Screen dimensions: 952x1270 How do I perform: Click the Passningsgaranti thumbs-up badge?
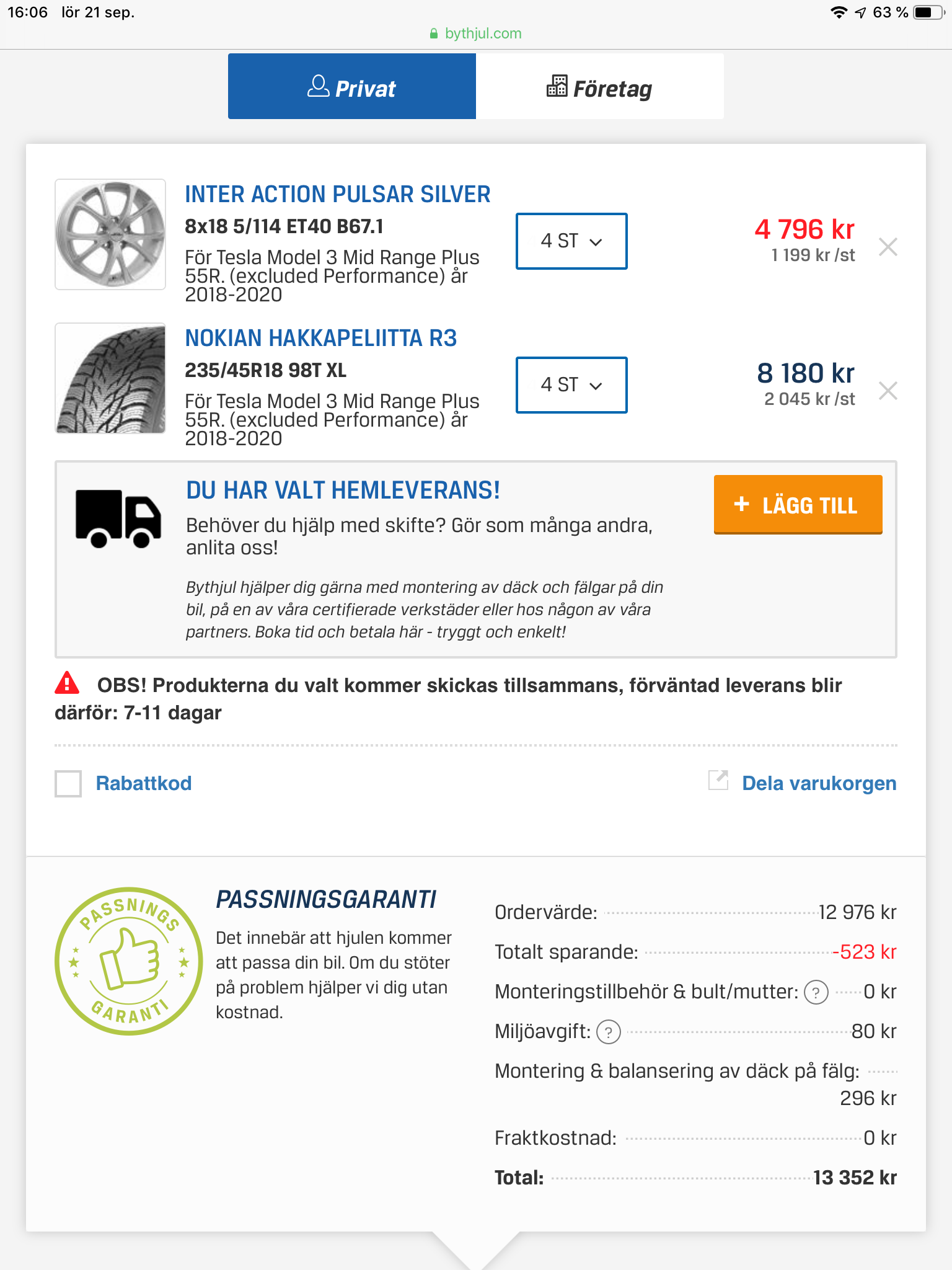129,961
